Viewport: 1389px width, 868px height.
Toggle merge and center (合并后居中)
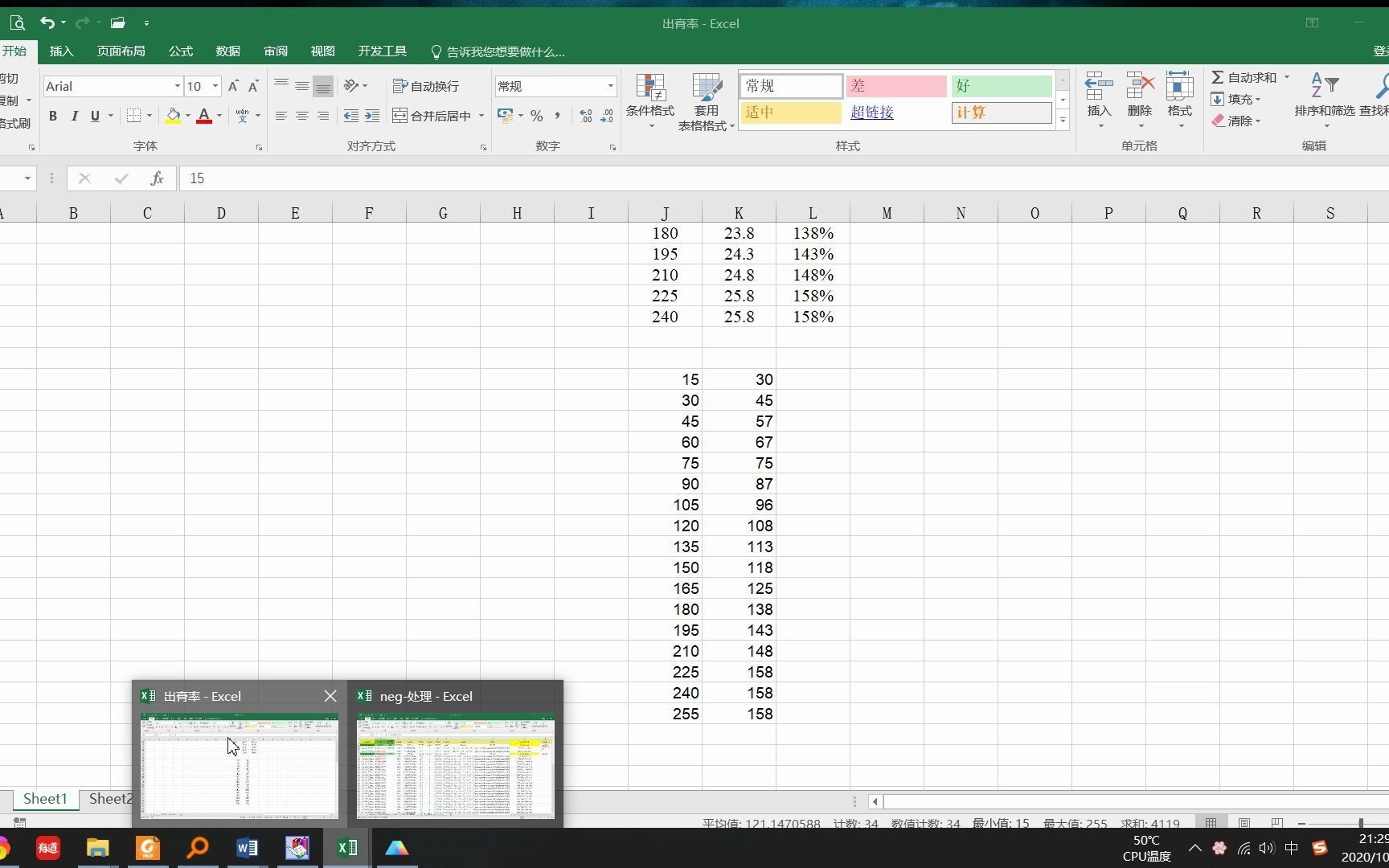[x=434, y=116]
